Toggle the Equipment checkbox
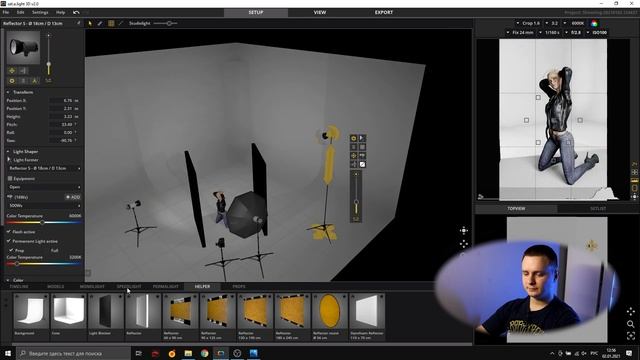 click(10, 178)
